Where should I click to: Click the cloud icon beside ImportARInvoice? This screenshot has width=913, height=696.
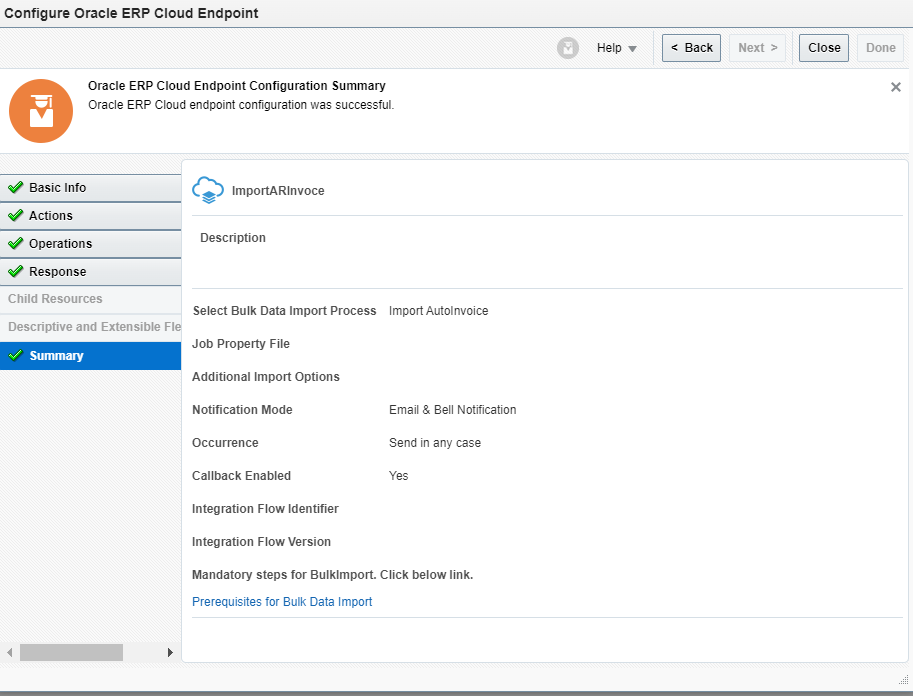(207, 190)
